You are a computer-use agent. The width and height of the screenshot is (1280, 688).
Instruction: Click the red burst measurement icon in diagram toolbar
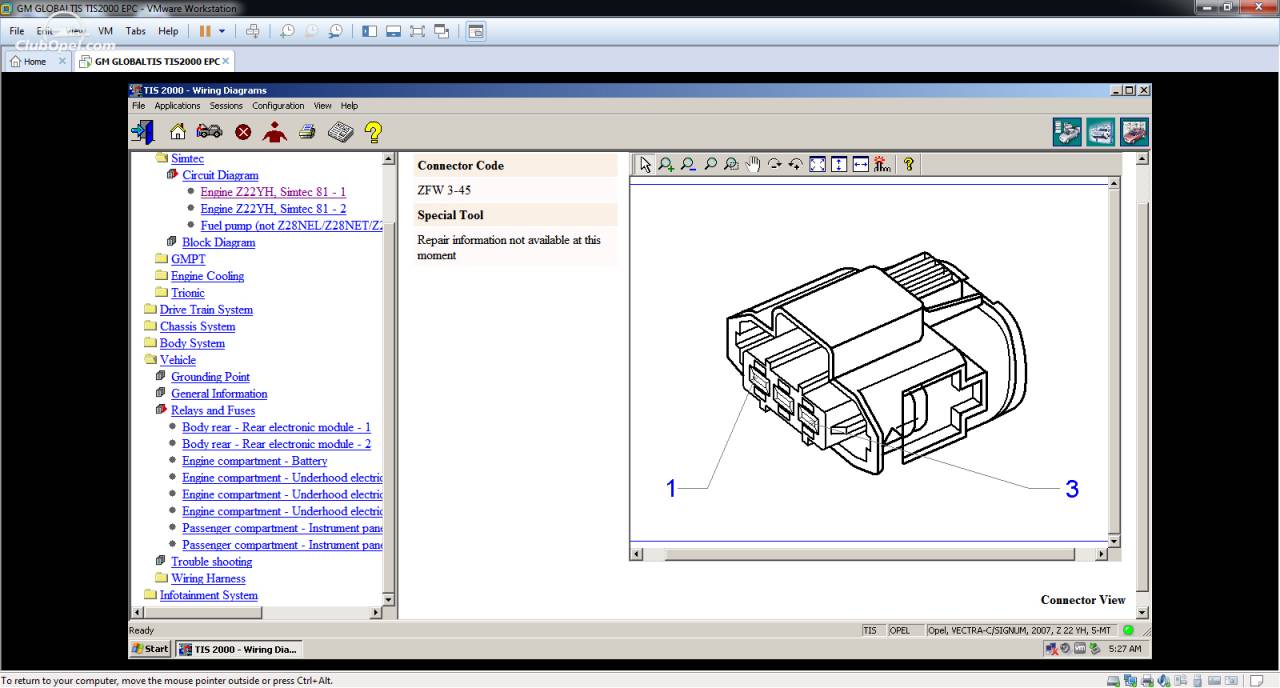(882, 165)
